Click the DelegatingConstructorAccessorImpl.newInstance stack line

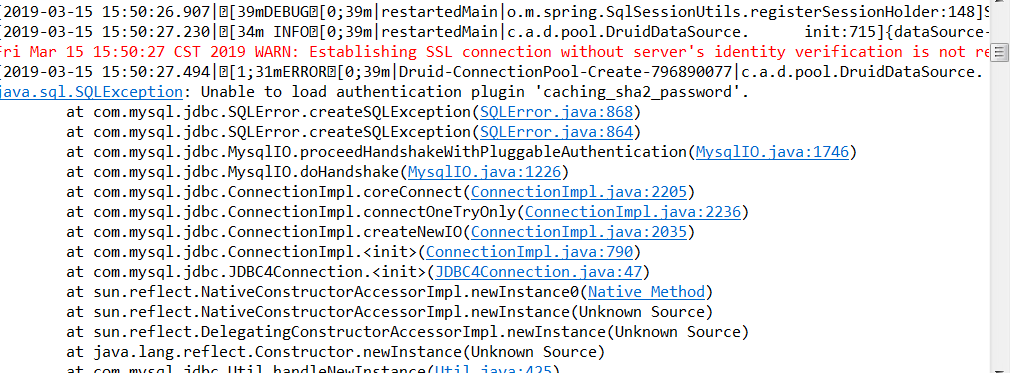[408, 332]
